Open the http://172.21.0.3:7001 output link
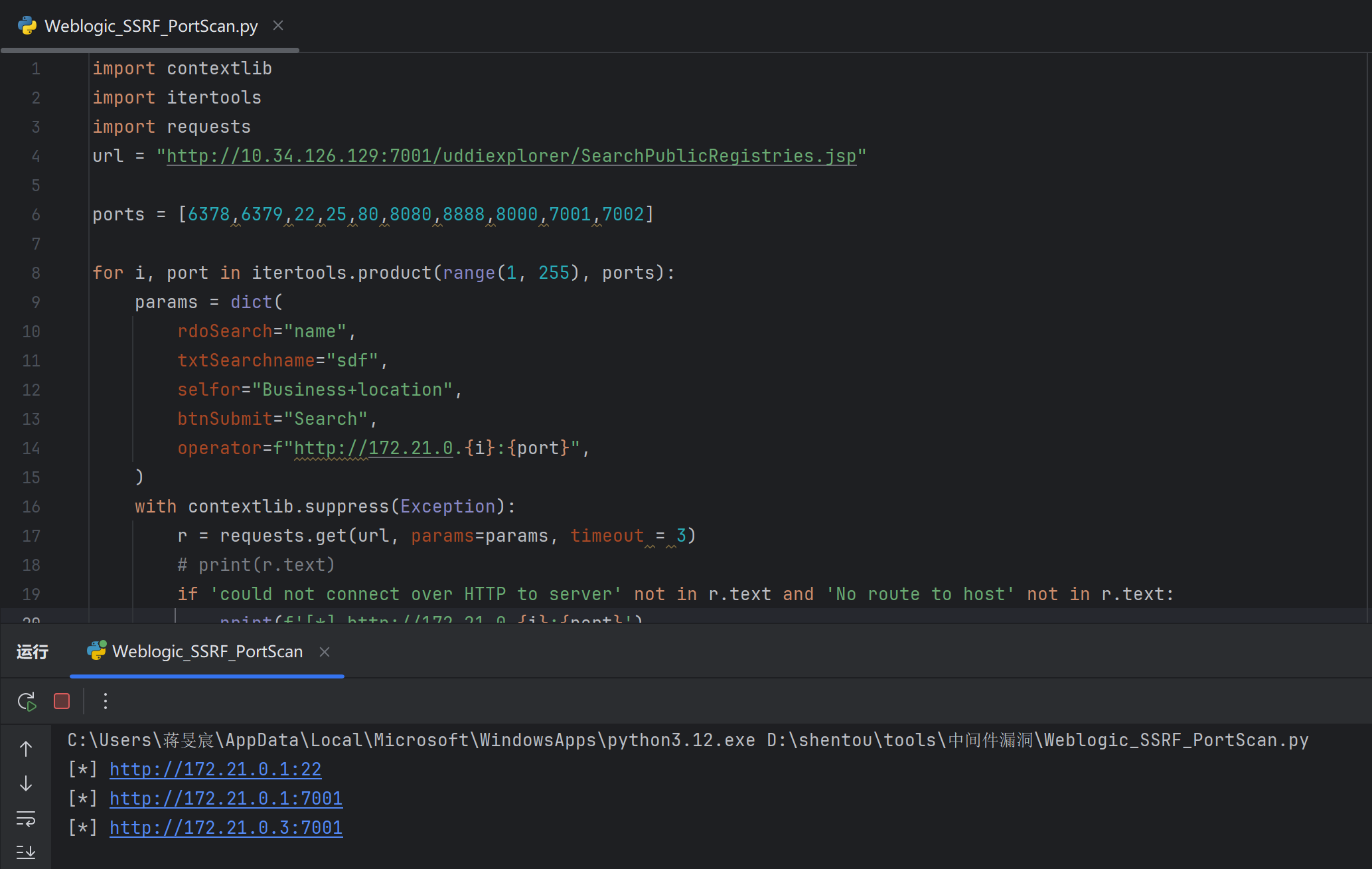Viewport: 1372px width, 869px height. 226,828
